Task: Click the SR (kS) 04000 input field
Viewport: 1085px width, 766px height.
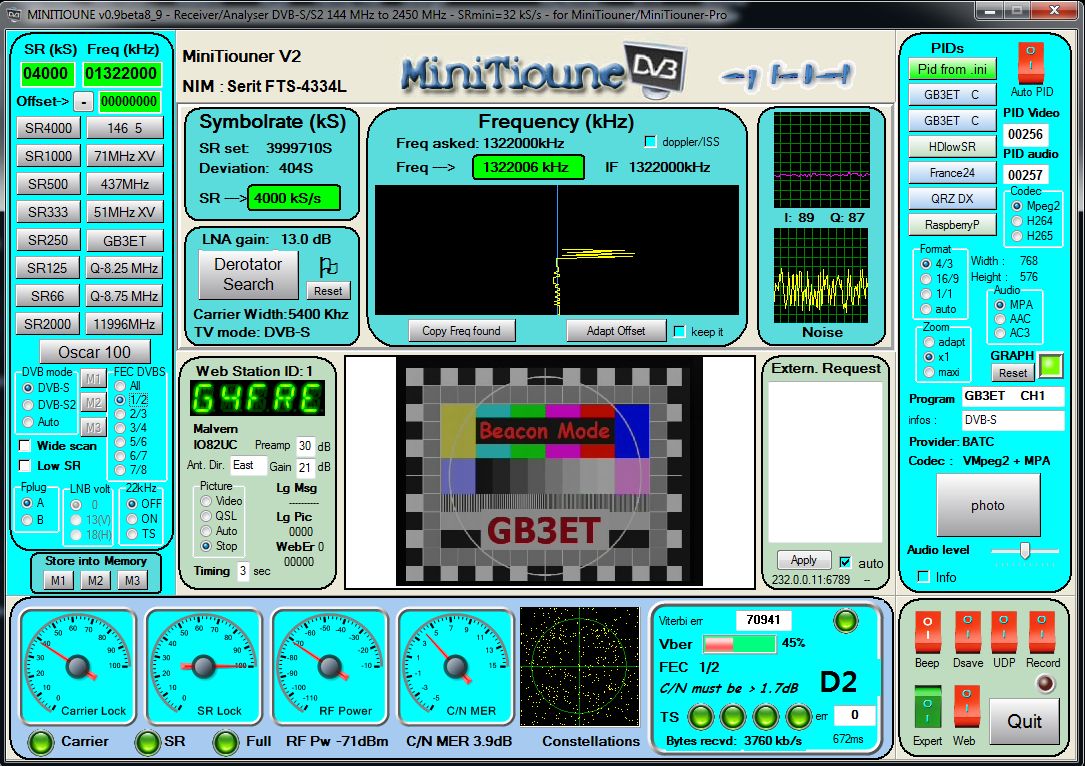Action: tap(46, 73)
